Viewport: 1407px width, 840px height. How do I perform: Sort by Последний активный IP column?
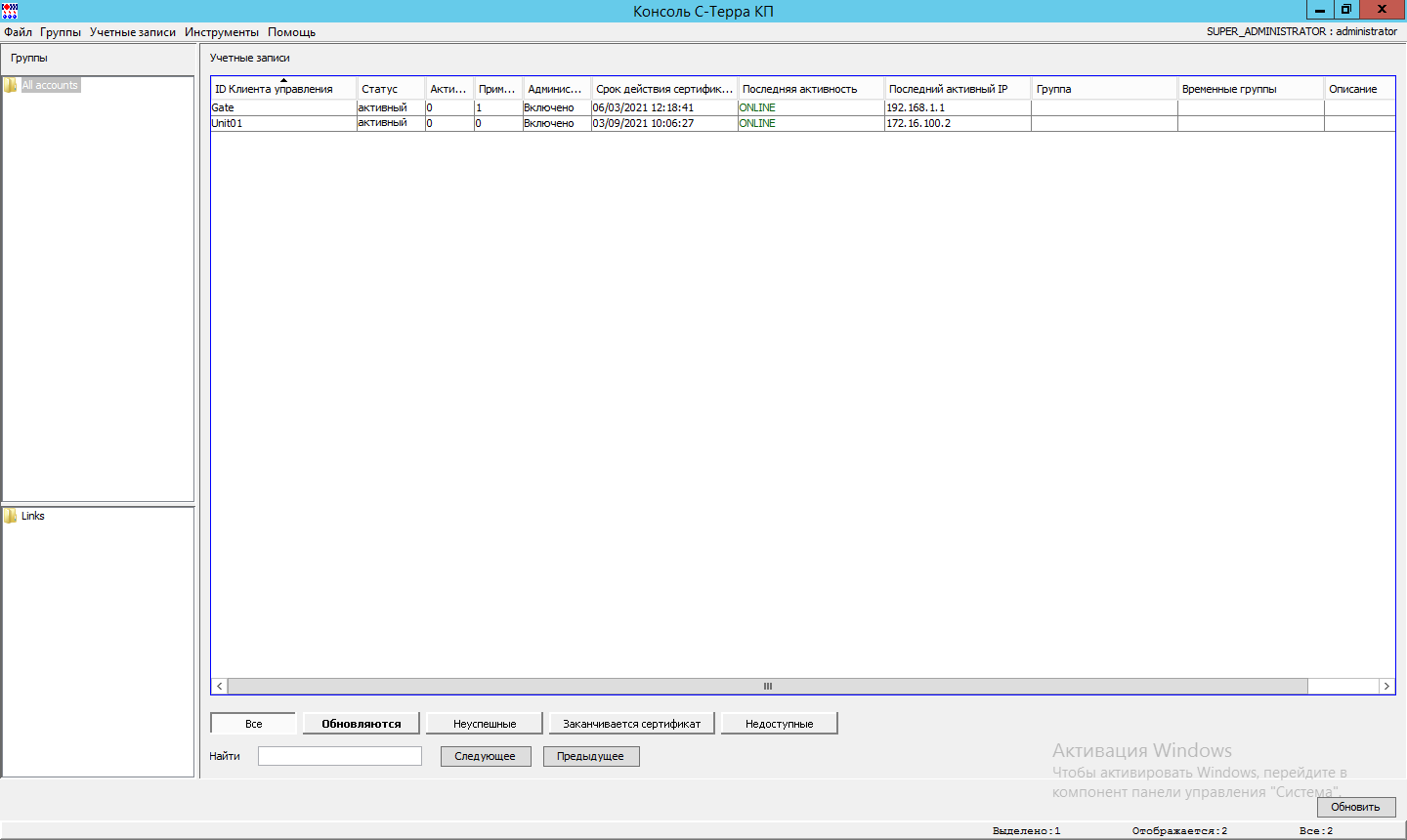pyautogui.click(x=958, y=89)
